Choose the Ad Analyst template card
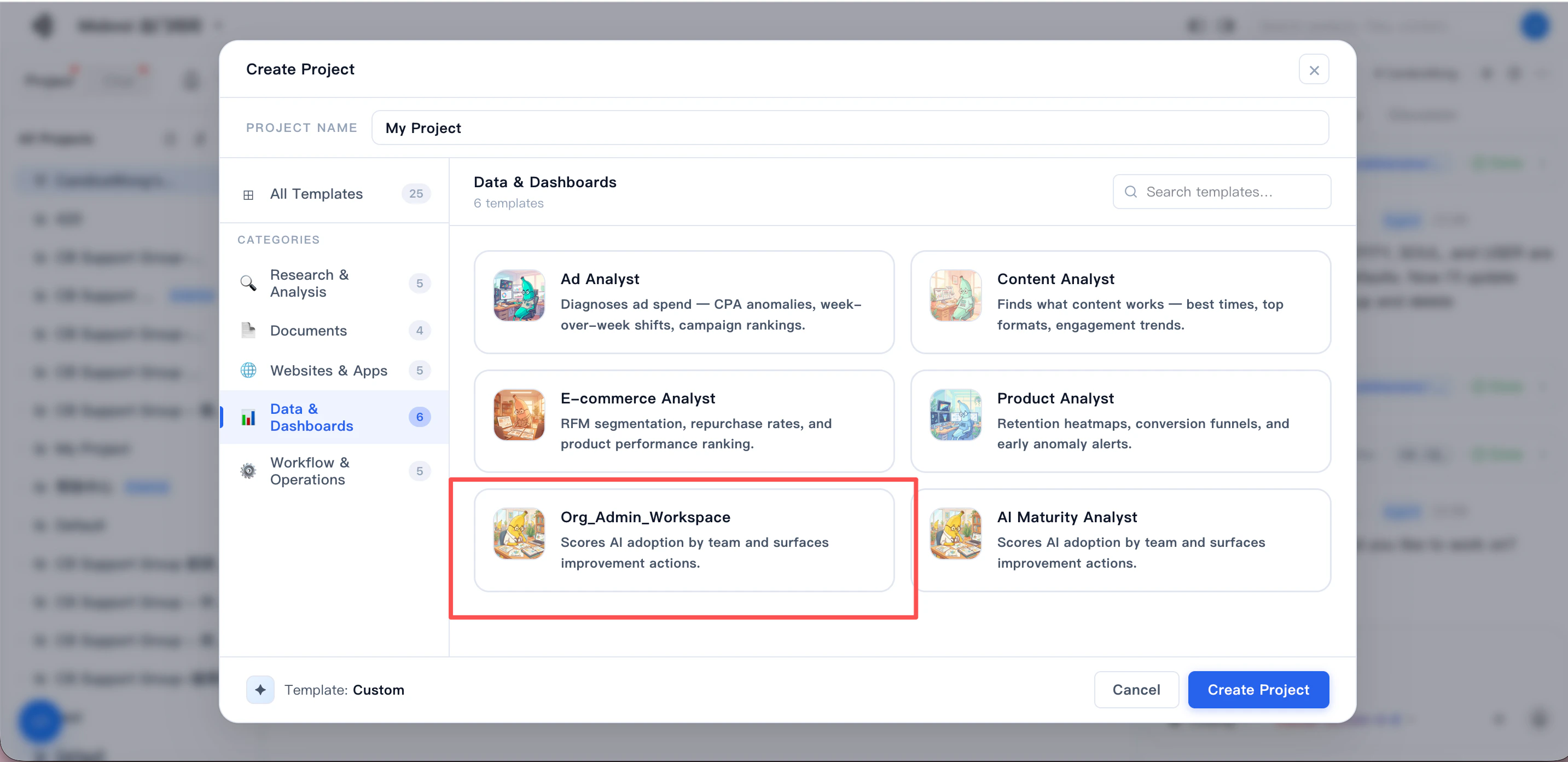The width and height of the screenshot is (1568, 762). (x=683, y=302)
